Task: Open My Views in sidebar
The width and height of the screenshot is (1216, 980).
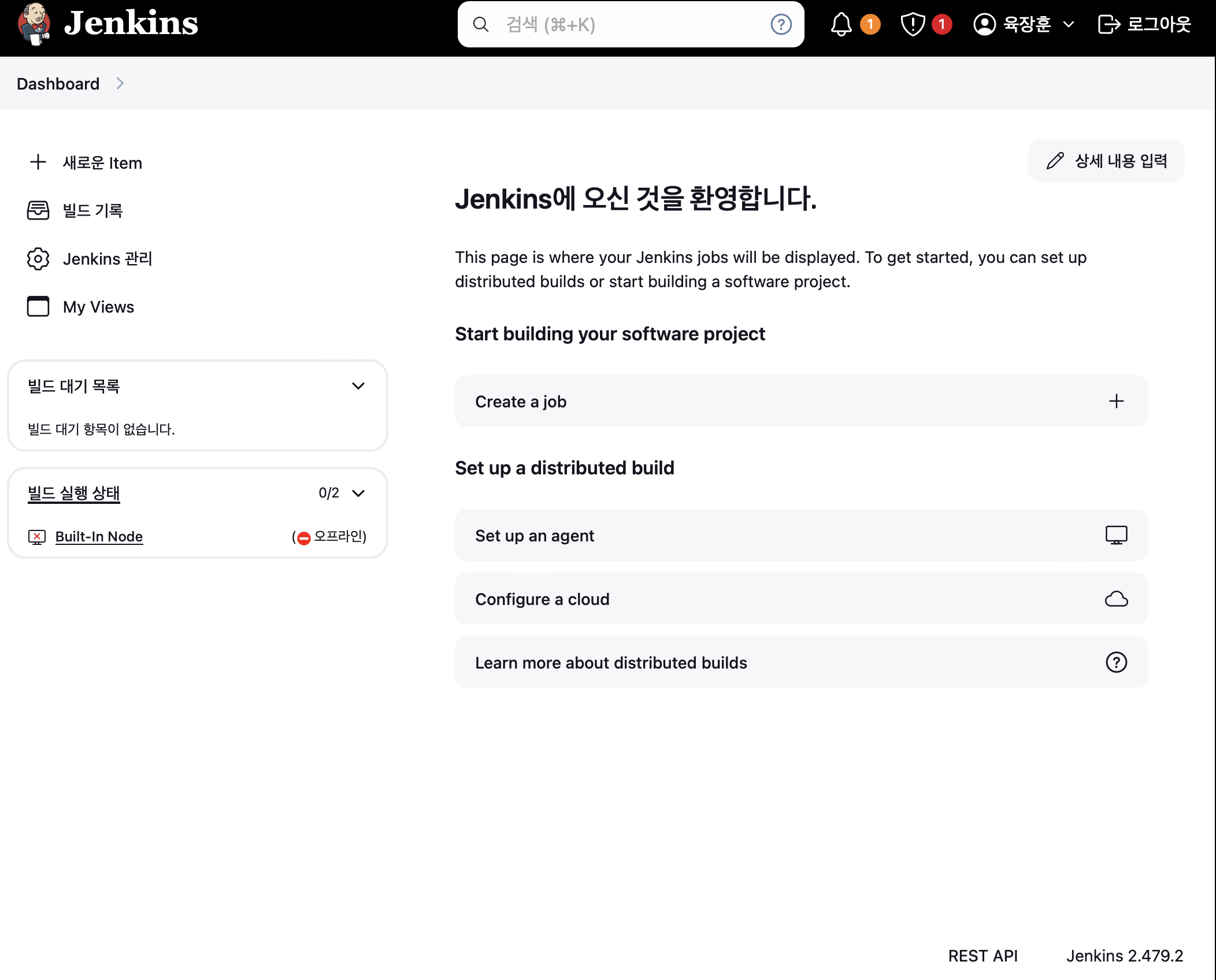Action: point(98,307)
